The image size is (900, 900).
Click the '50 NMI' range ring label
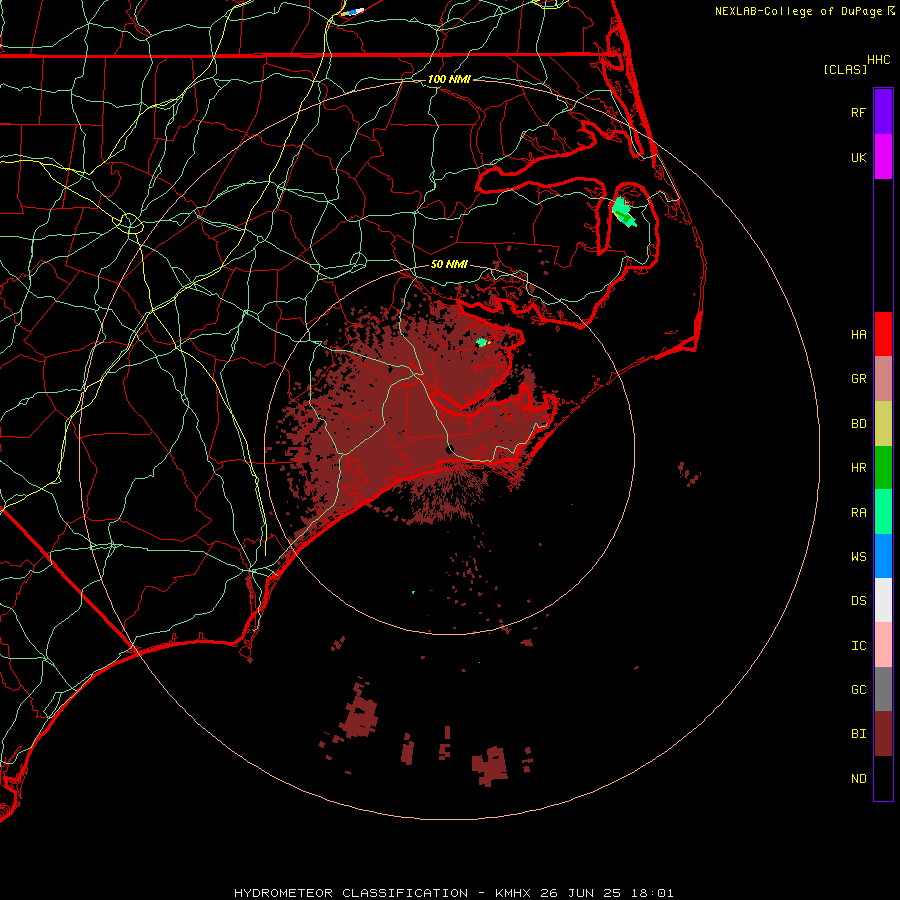pyautogui.click(x=449, y=264)
